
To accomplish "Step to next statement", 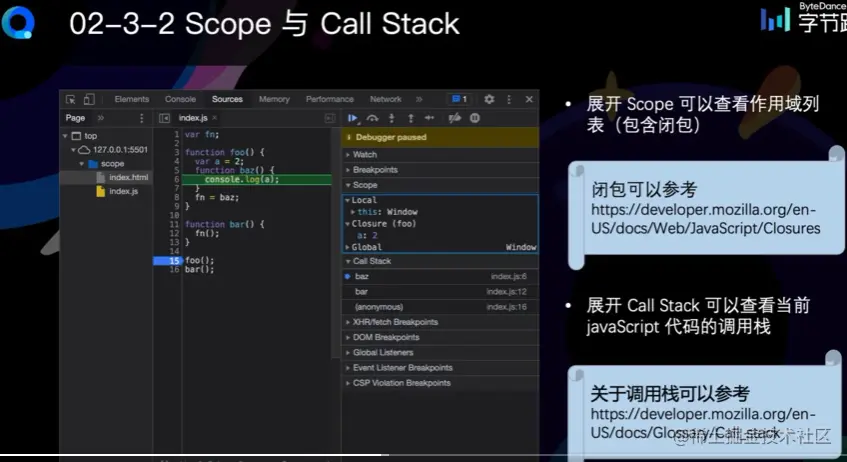I will pyautogui.click(x=429, y=118).
